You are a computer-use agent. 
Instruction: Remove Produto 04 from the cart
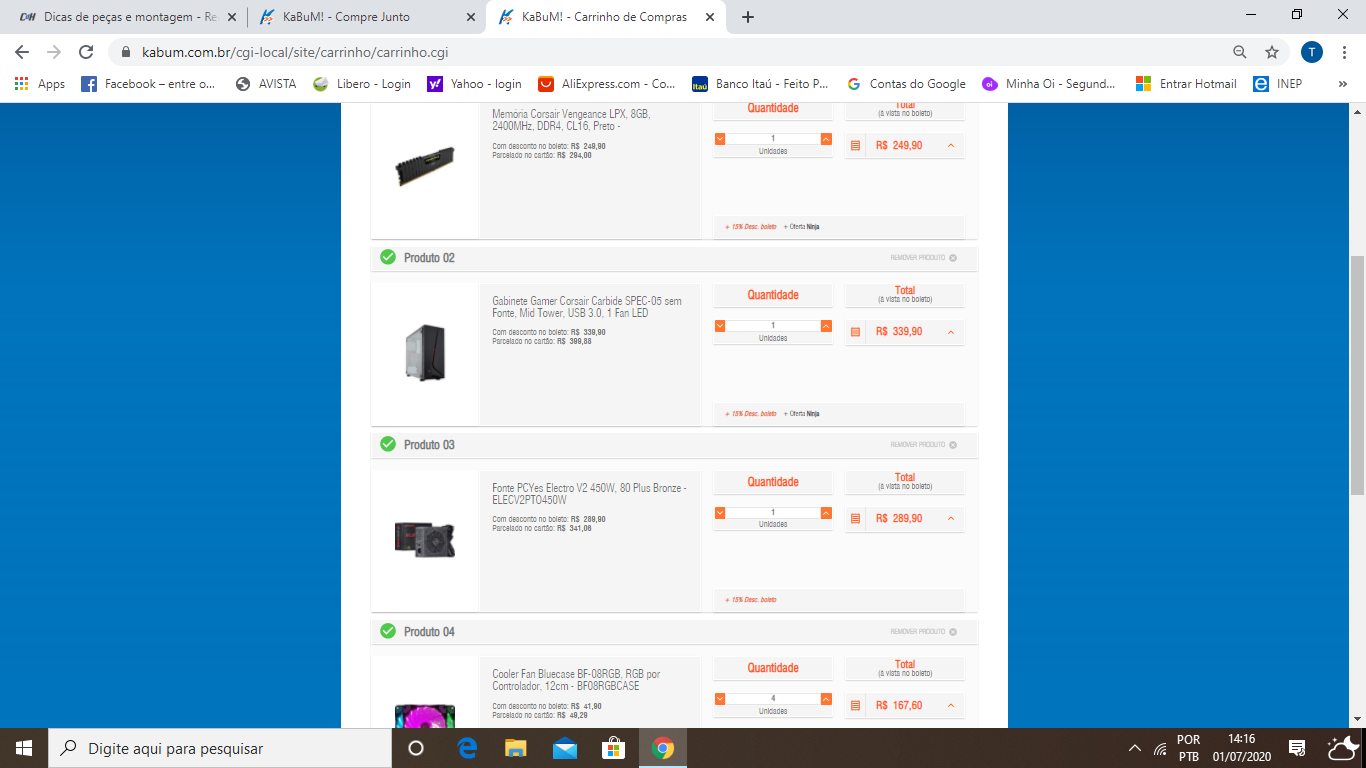[x=924, y=632]
